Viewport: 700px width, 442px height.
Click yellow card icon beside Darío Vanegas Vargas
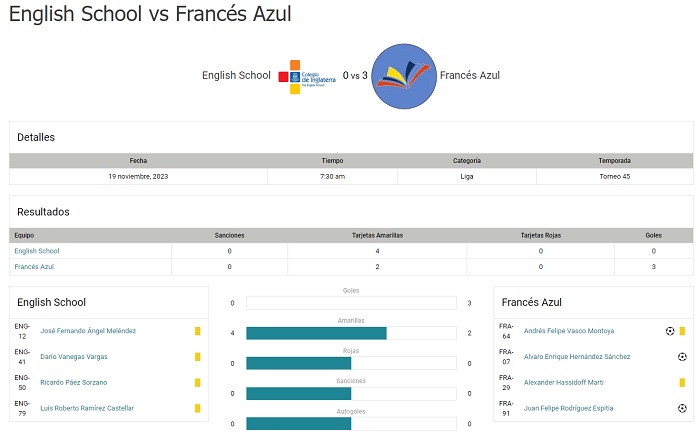pyautogui.click(x=198, y=356)
